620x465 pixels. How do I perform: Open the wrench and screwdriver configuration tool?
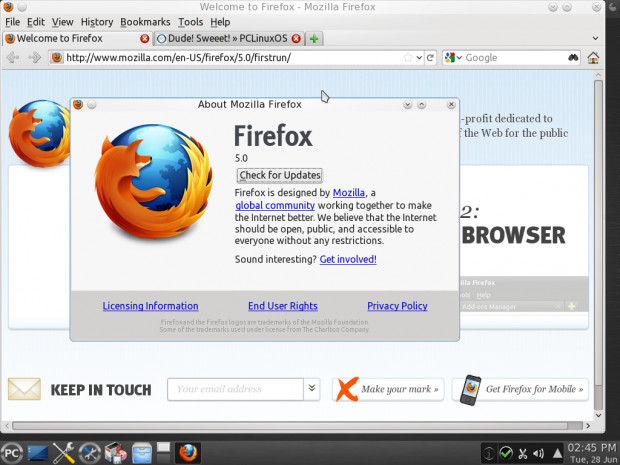pos(63,453)
